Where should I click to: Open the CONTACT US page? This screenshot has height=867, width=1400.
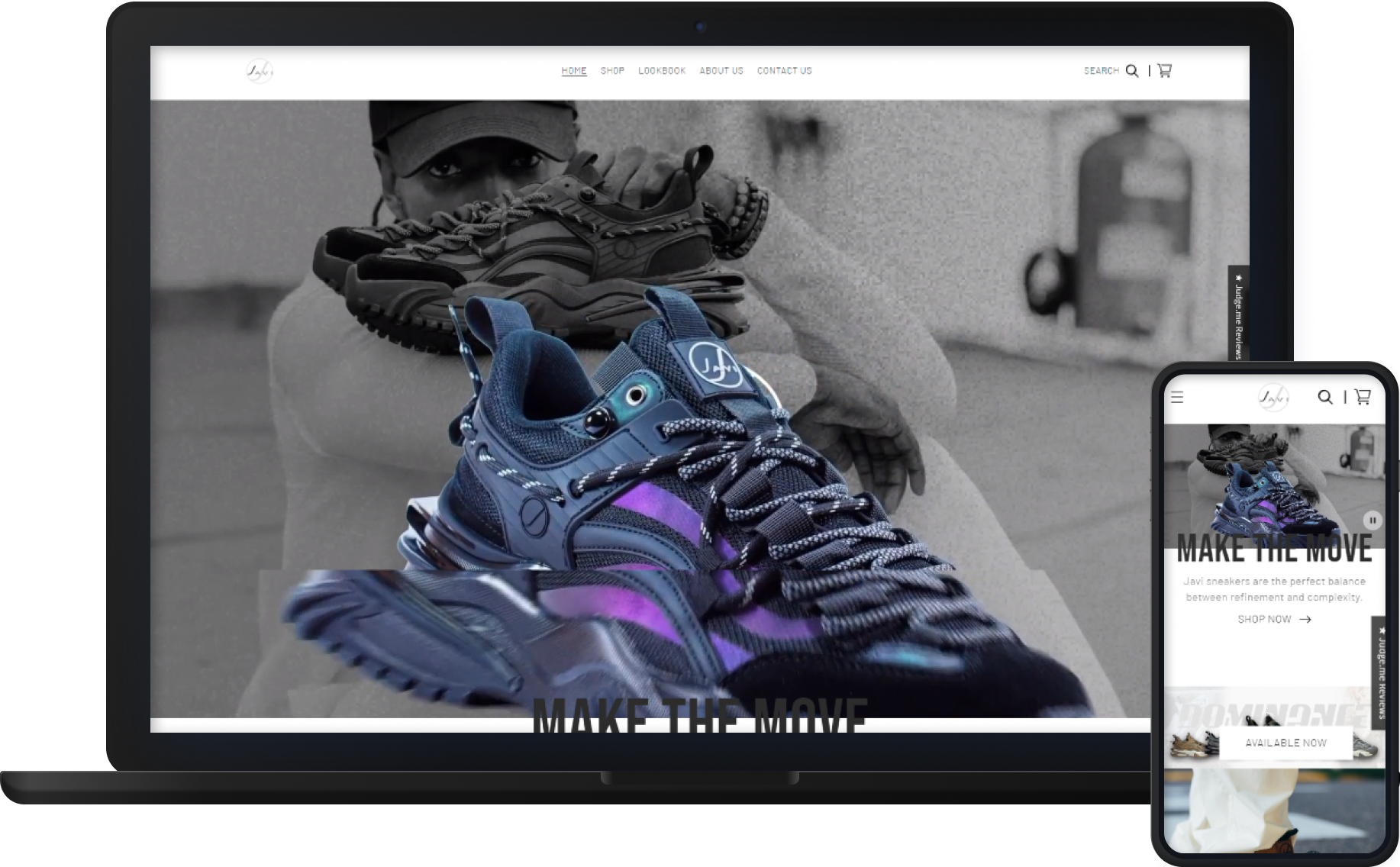[x=784, y=71]
